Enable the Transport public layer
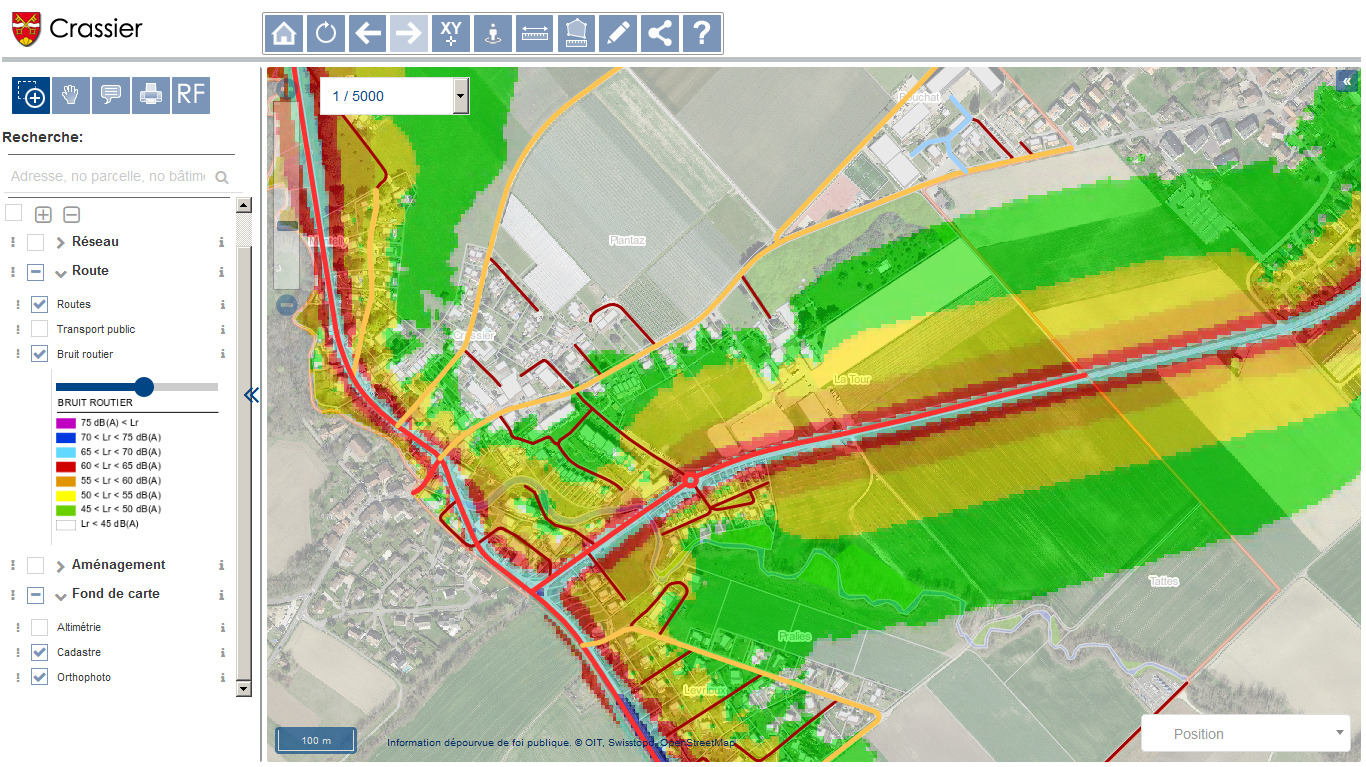 pos(38,329)
